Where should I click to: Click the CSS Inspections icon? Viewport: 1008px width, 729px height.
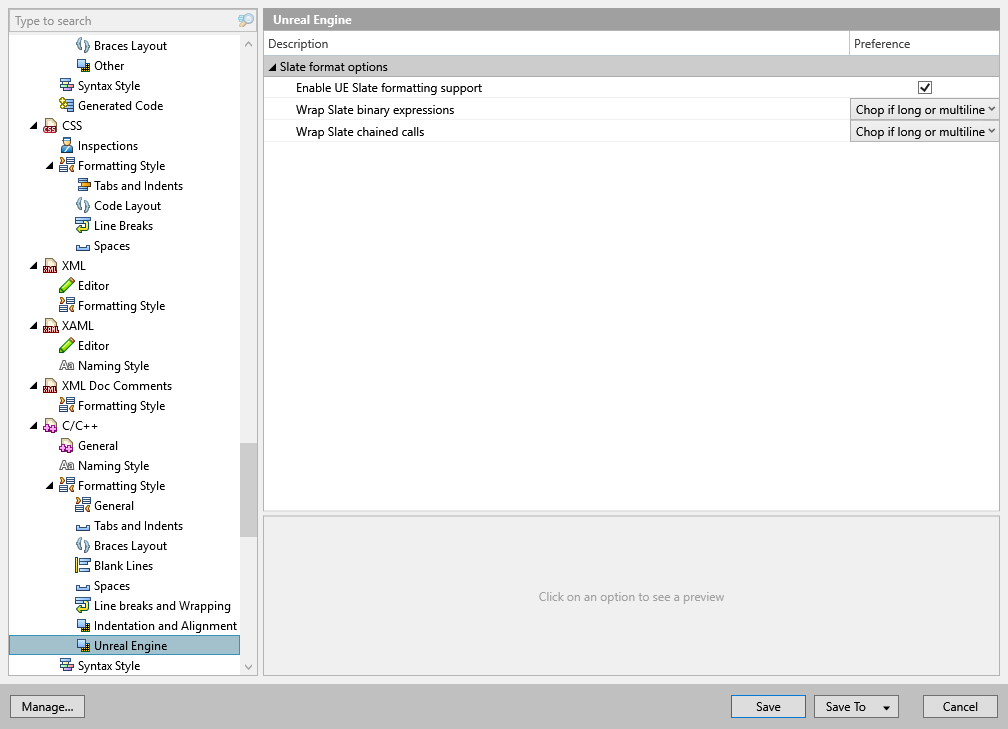(x=67, y=146)
